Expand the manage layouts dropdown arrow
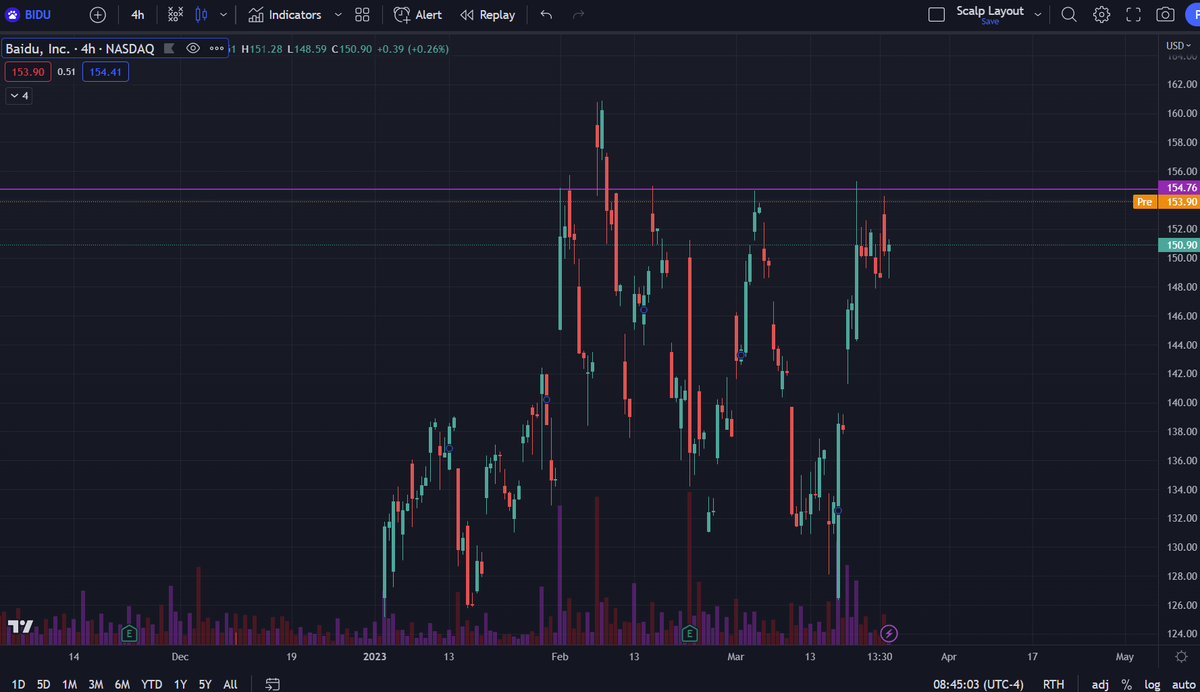Screen dimensions: 1200x692 click(x=1038, y=14)
